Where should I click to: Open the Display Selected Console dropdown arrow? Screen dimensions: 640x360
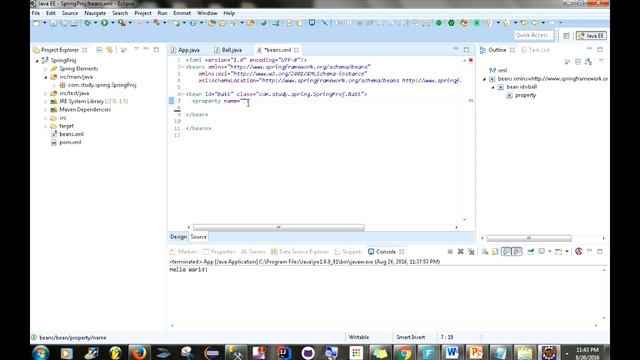549,251
